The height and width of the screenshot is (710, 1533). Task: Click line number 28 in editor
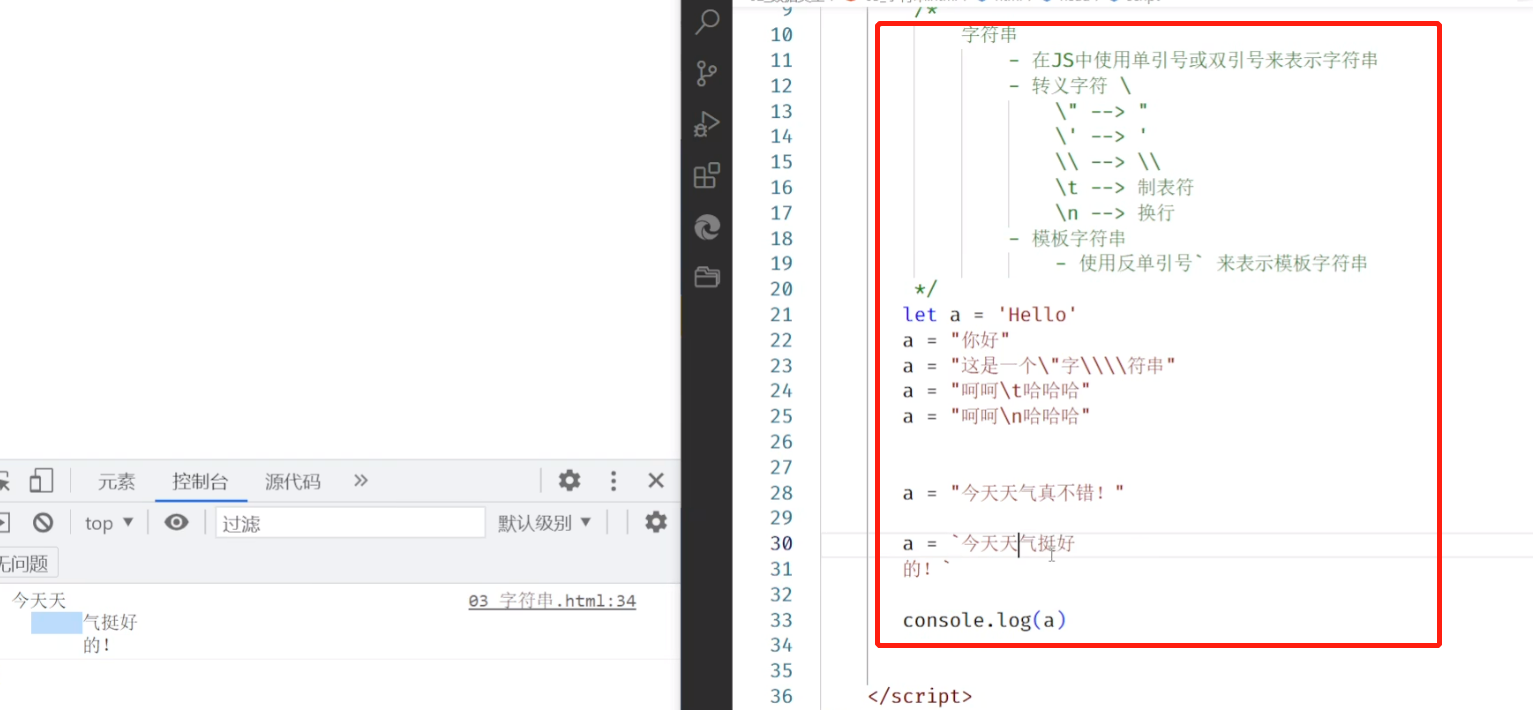click(x=781, y=492)
